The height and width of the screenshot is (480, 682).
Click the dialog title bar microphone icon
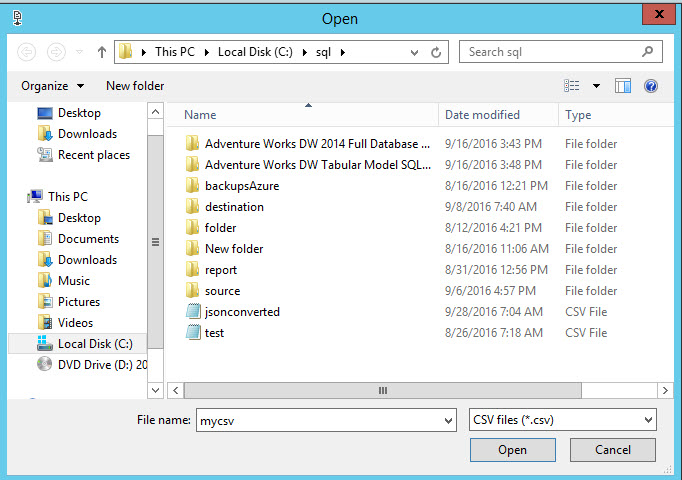[x=17, y=18]
